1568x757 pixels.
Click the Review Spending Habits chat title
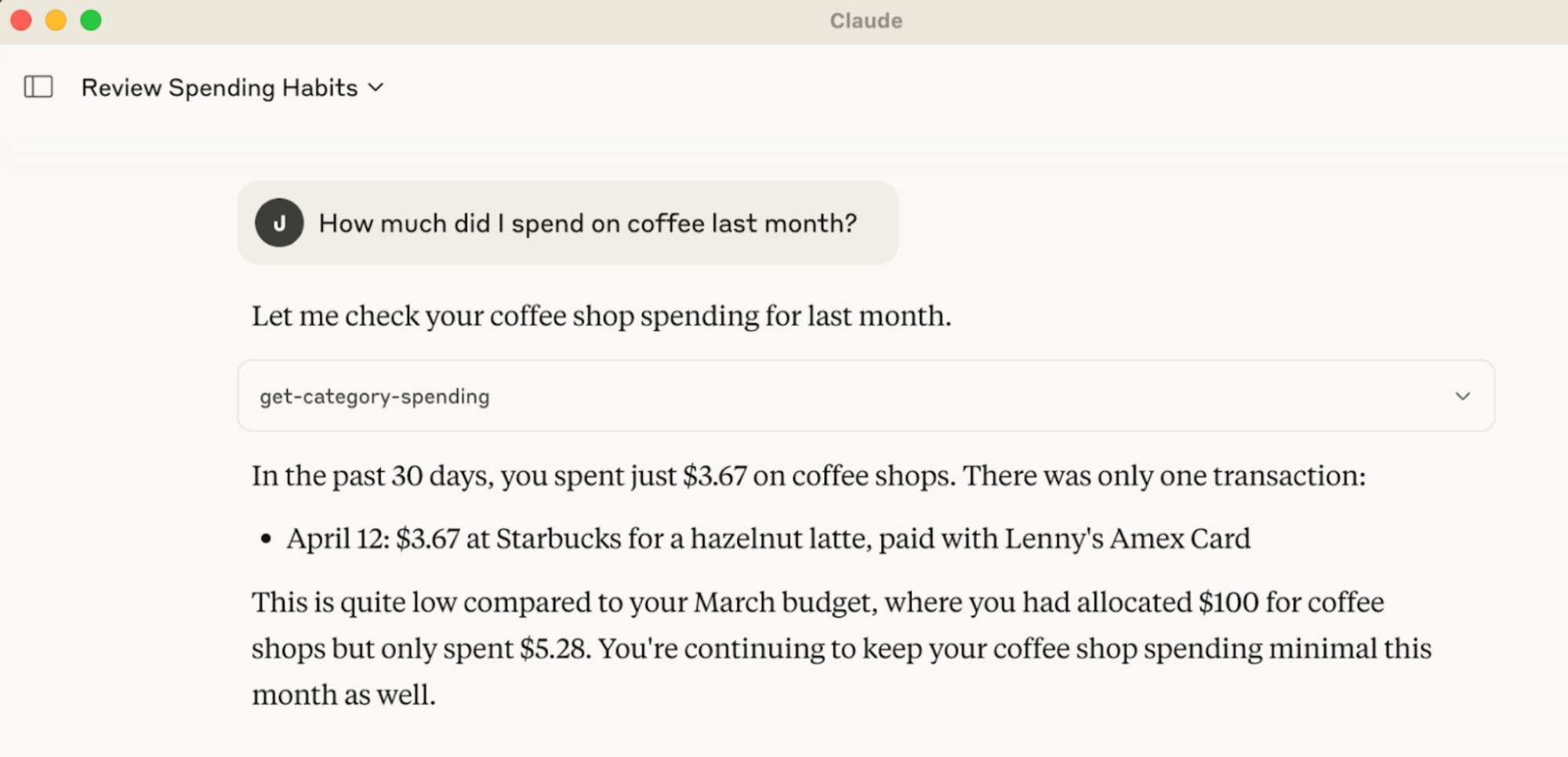(220, 88)
